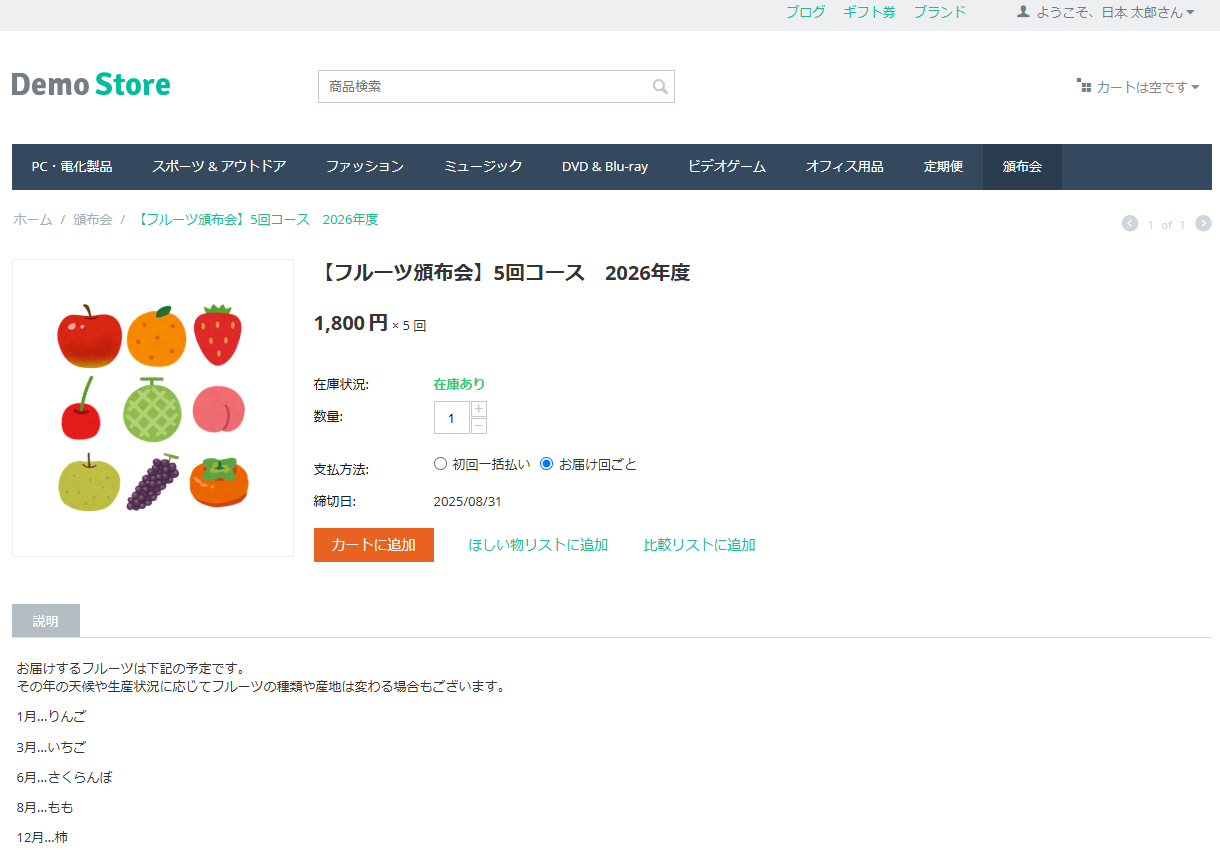Image resolution: width=1220 pixels, height=850 pixels.
Task: Click the cart grid icon
Action: point(1084,86)
